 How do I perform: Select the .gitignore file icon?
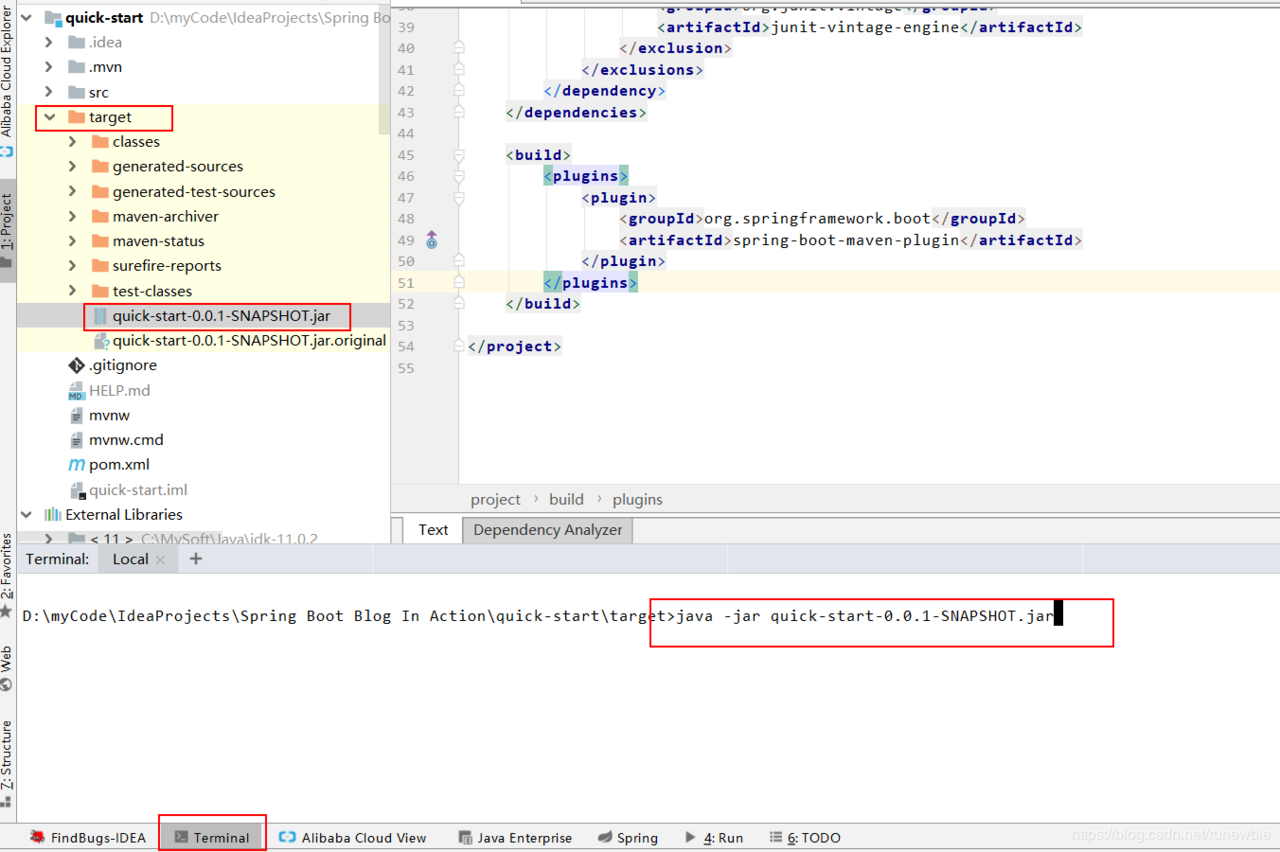(x=76, y=366)
